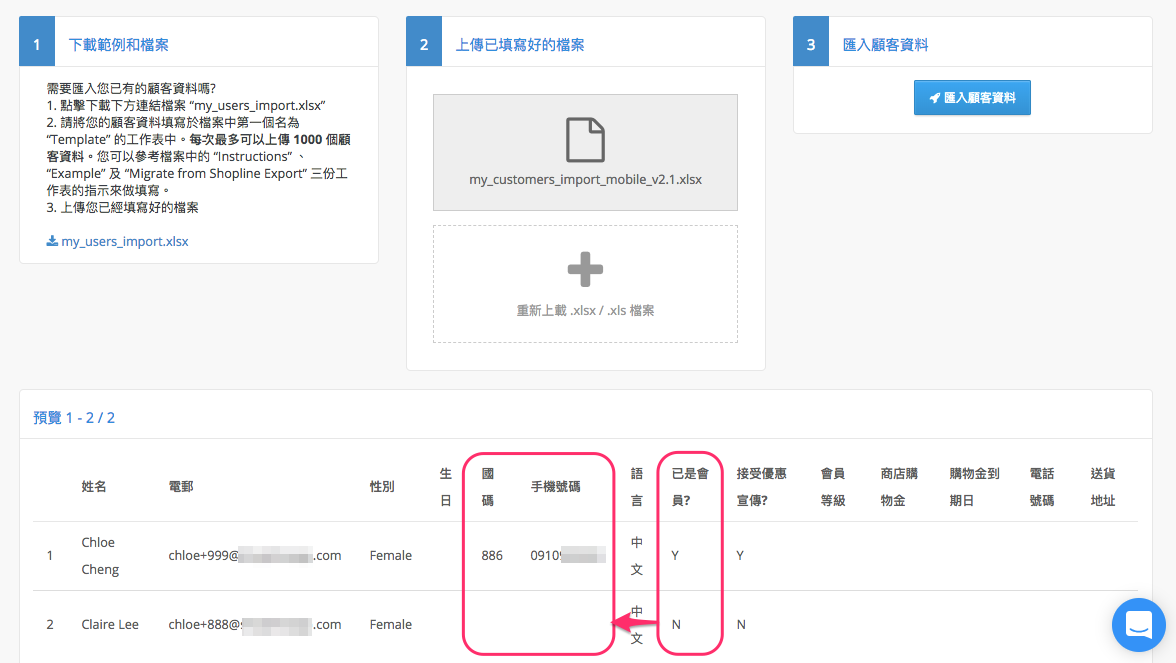Viewport: 1176px width, 663px height.
Task: Click the step 2 number badge
Action: (x=424, y=45)
